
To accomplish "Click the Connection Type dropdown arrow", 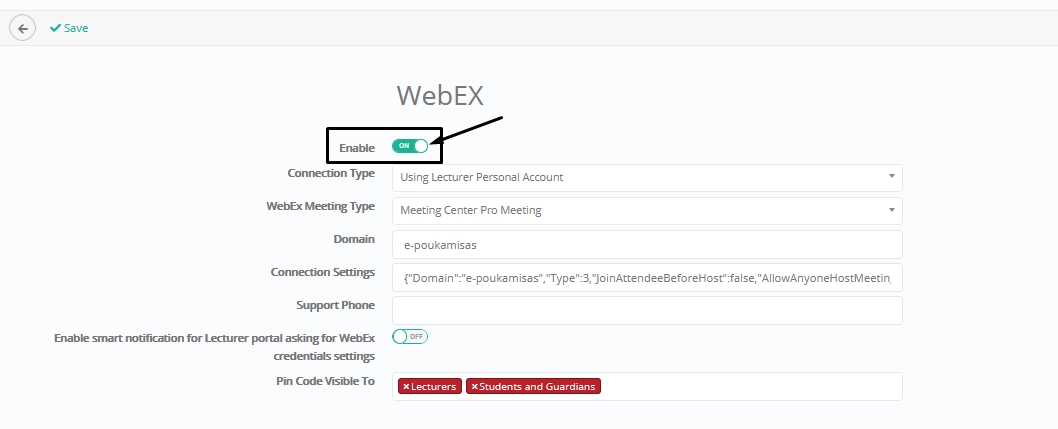I will [891, 177].
